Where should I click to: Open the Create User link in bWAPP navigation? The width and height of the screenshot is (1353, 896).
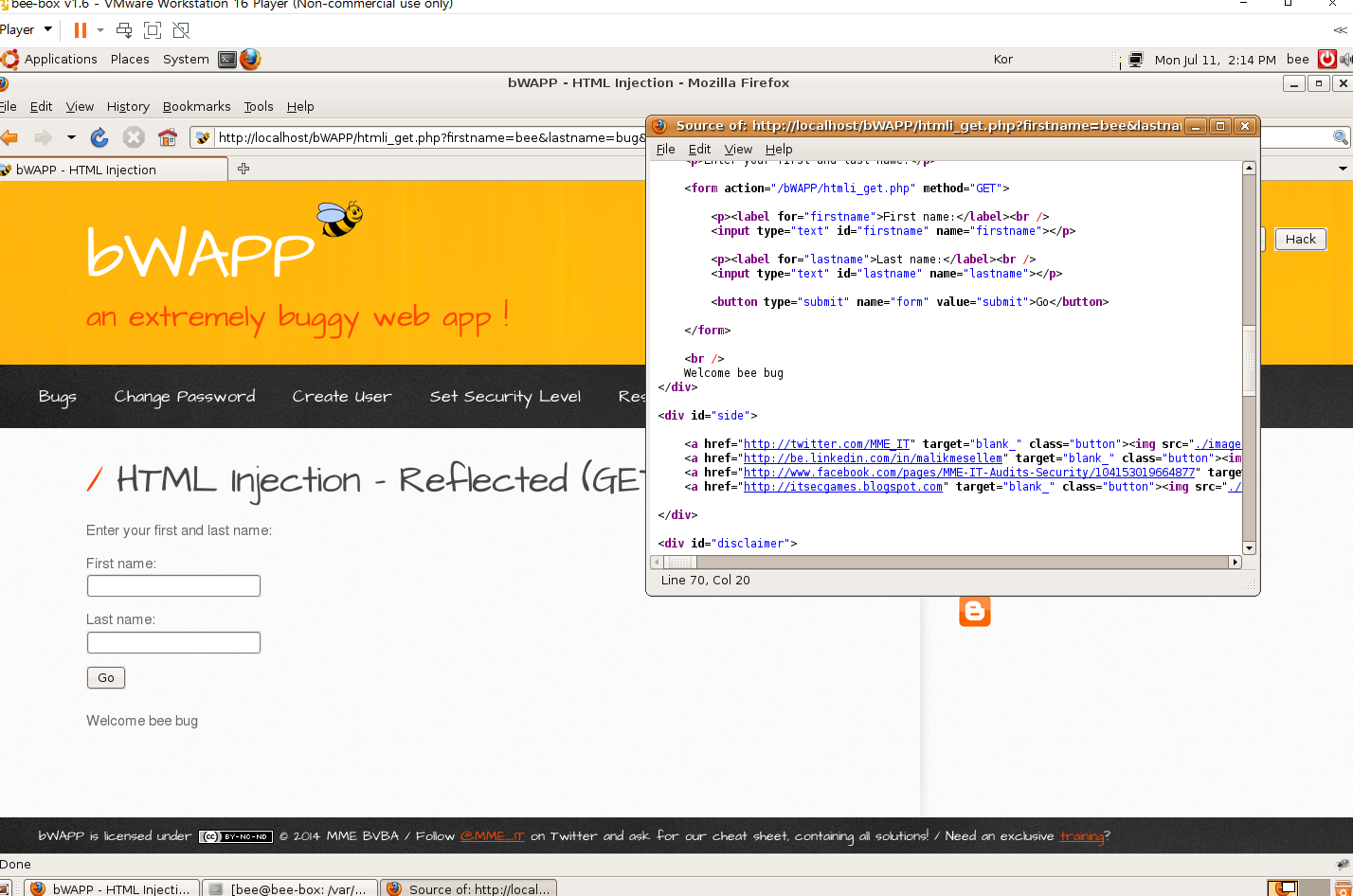[342, 396]
